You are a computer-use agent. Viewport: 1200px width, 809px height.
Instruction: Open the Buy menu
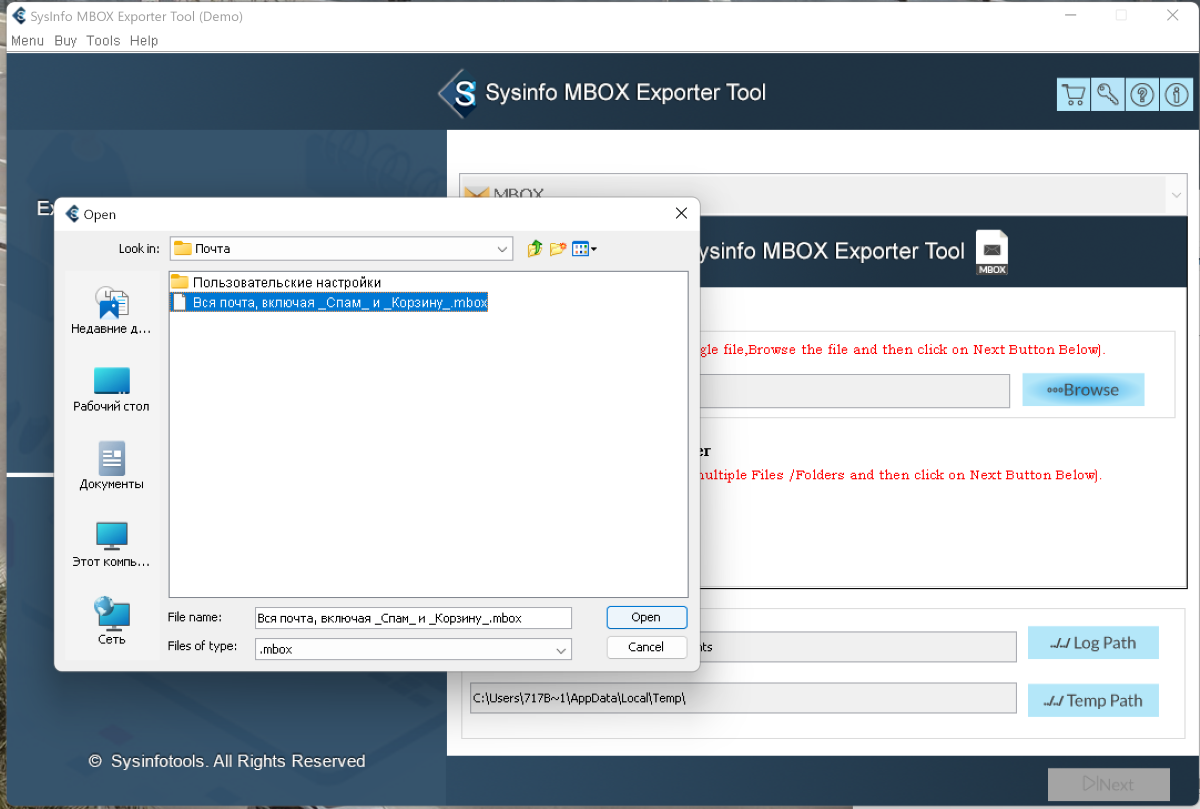tap(65, 41)
